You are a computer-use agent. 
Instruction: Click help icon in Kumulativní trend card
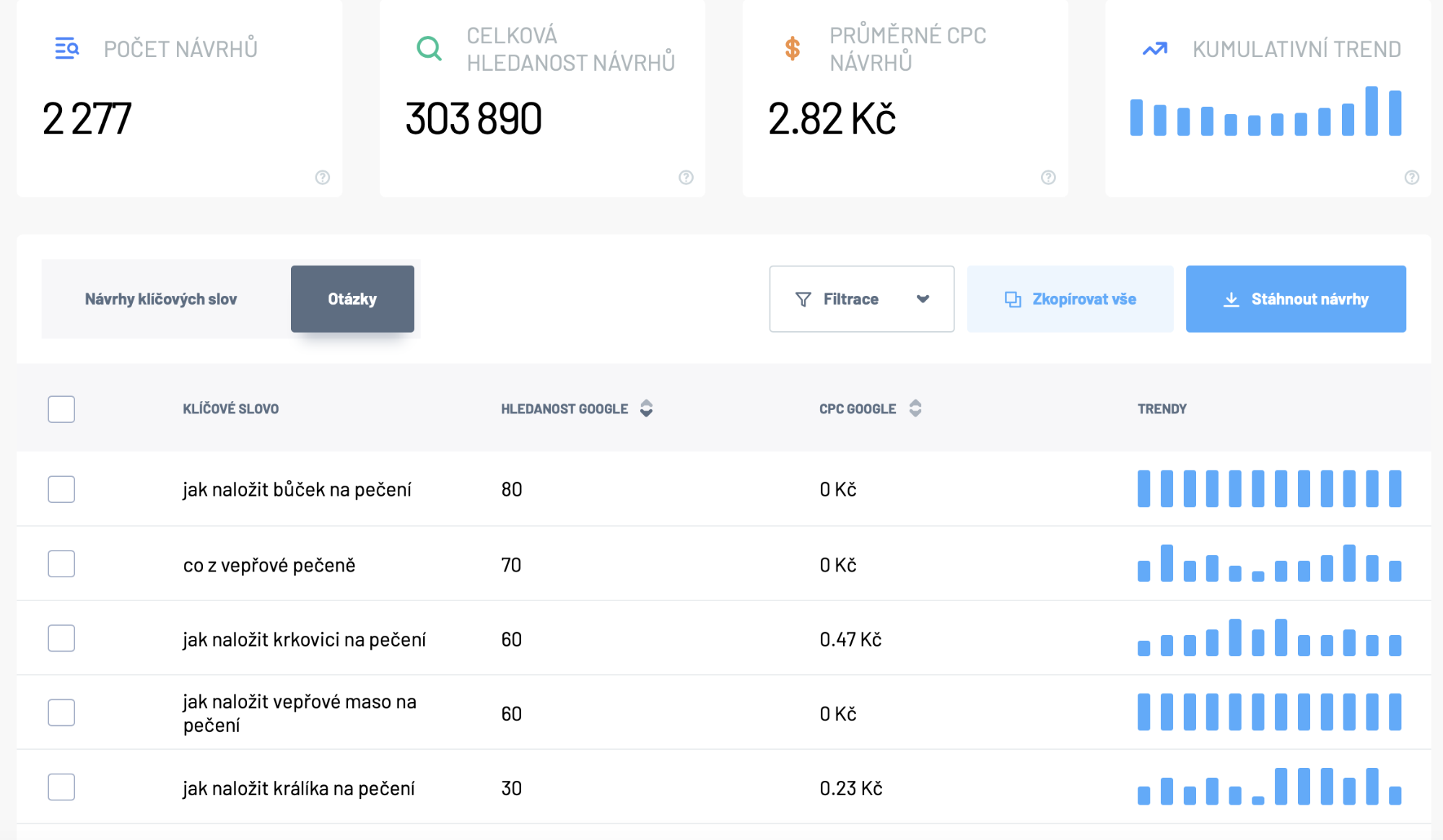[1412, 178]
